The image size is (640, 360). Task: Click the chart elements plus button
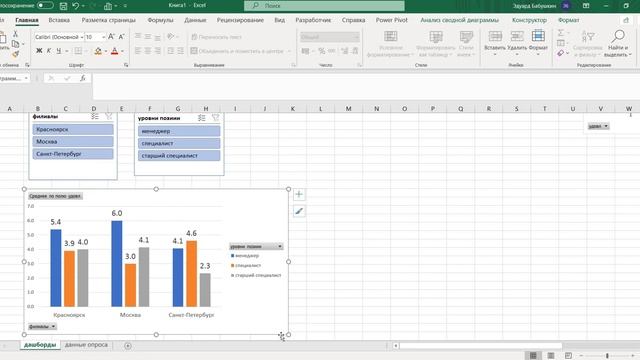[x=299, y=194]
